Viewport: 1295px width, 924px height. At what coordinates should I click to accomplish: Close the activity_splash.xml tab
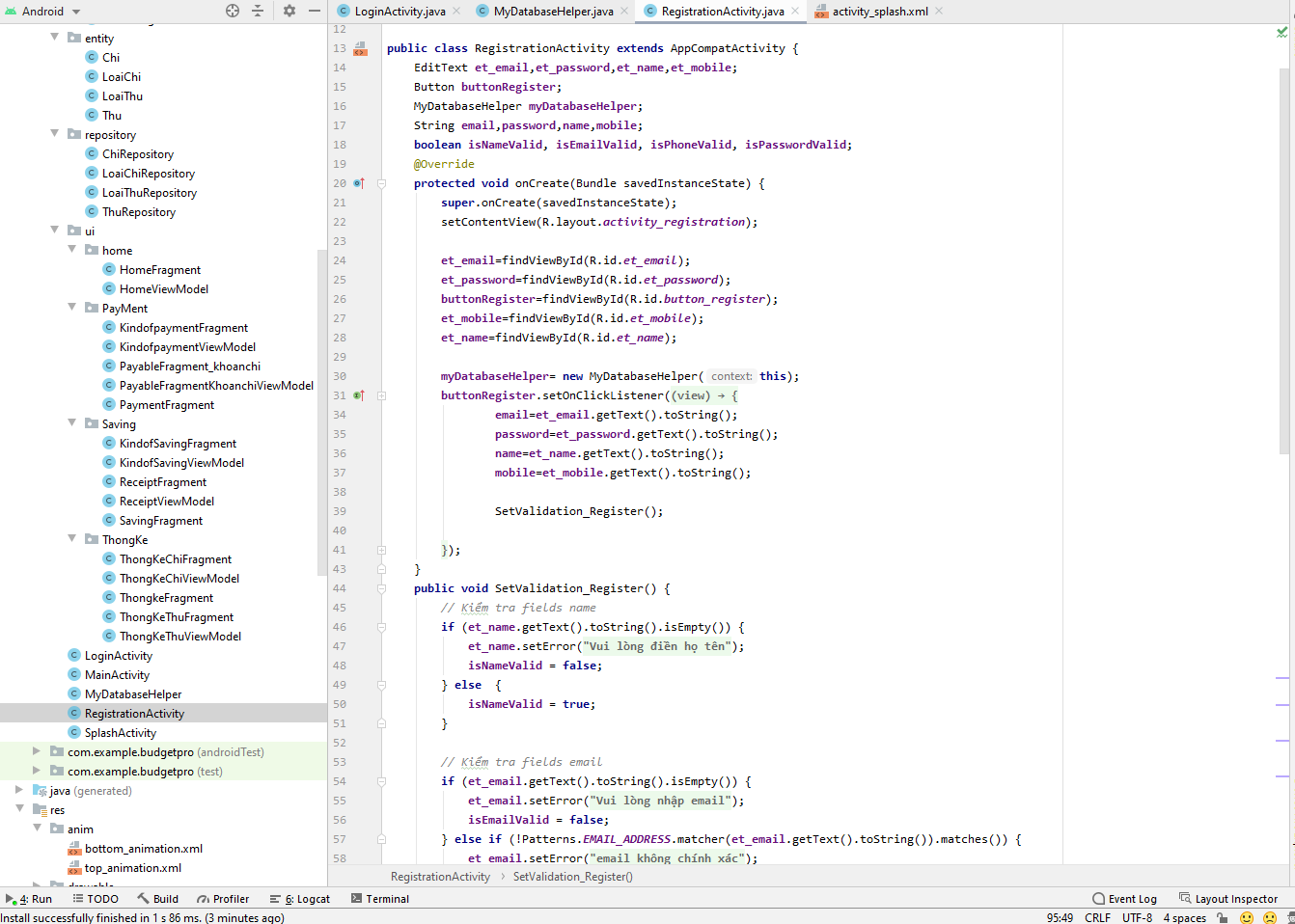coord(939,12)
